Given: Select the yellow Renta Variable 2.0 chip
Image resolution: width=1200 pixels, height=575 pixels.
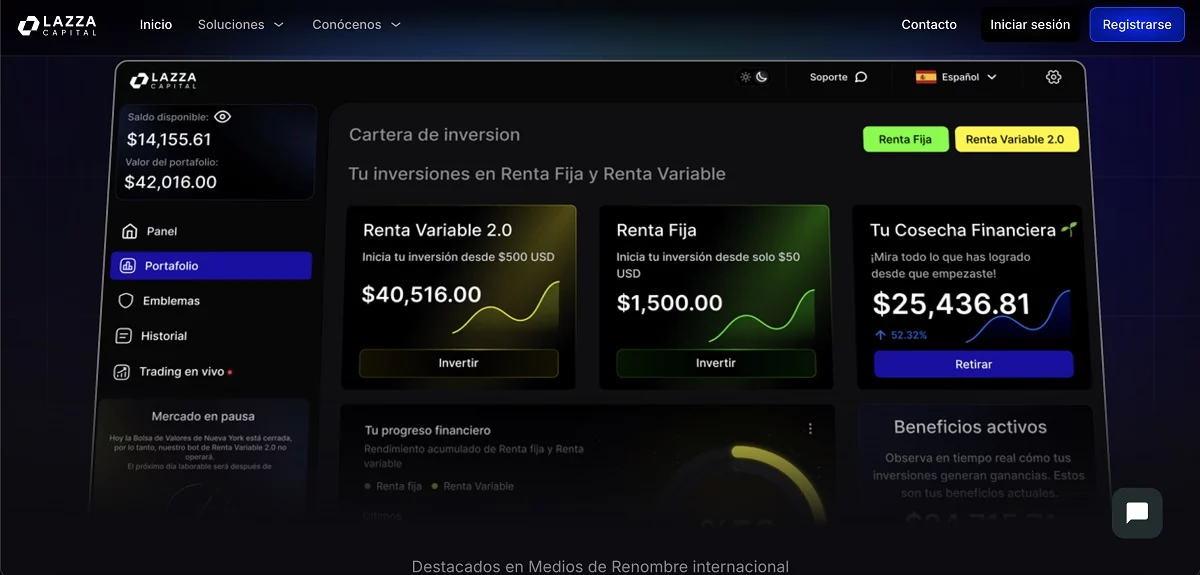Looking at the screenshot, I should [1015, 140].
